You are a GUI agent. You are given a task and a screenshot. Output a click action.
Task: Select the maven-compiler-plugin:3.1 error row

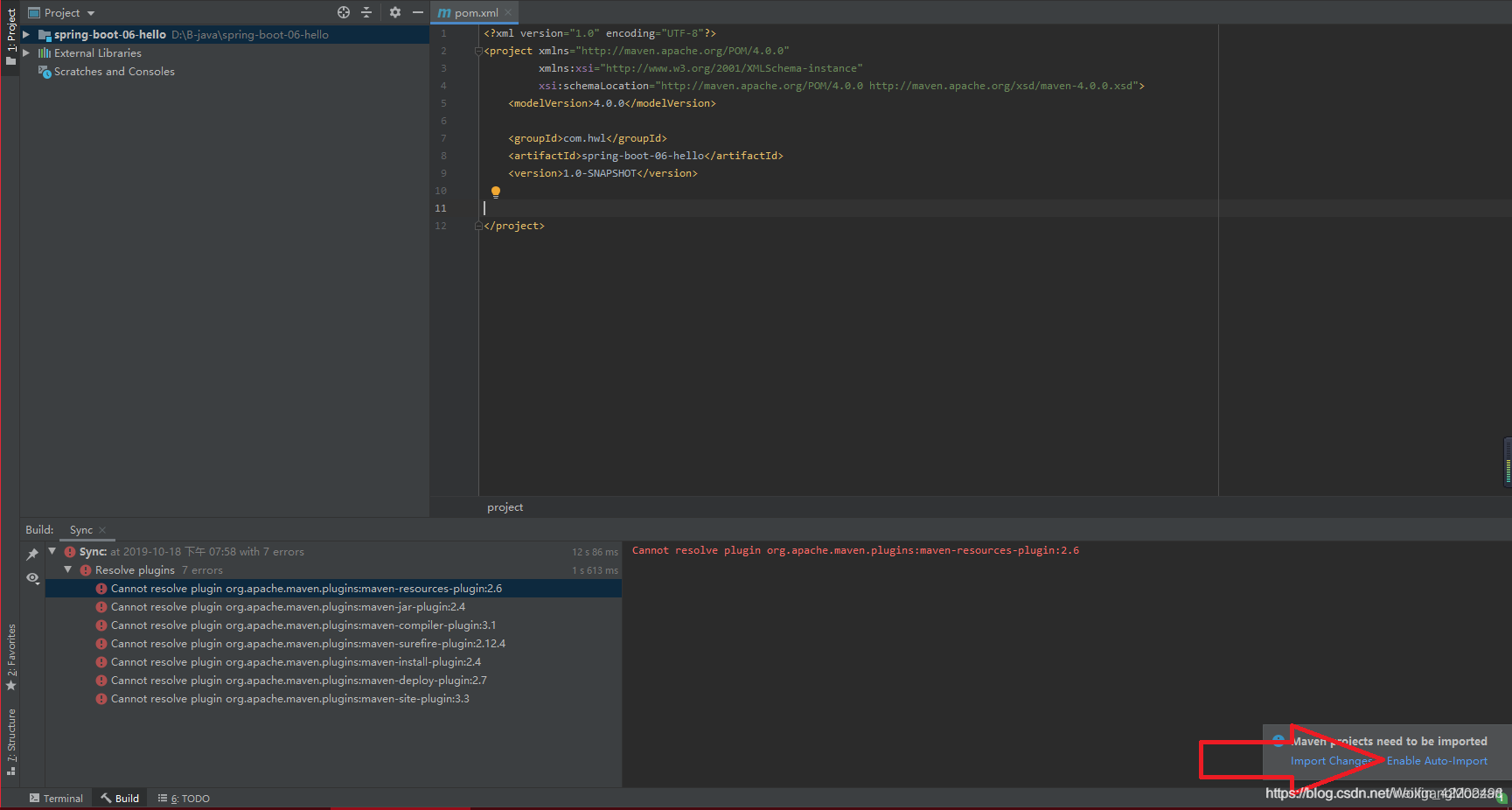coord(333,625)
